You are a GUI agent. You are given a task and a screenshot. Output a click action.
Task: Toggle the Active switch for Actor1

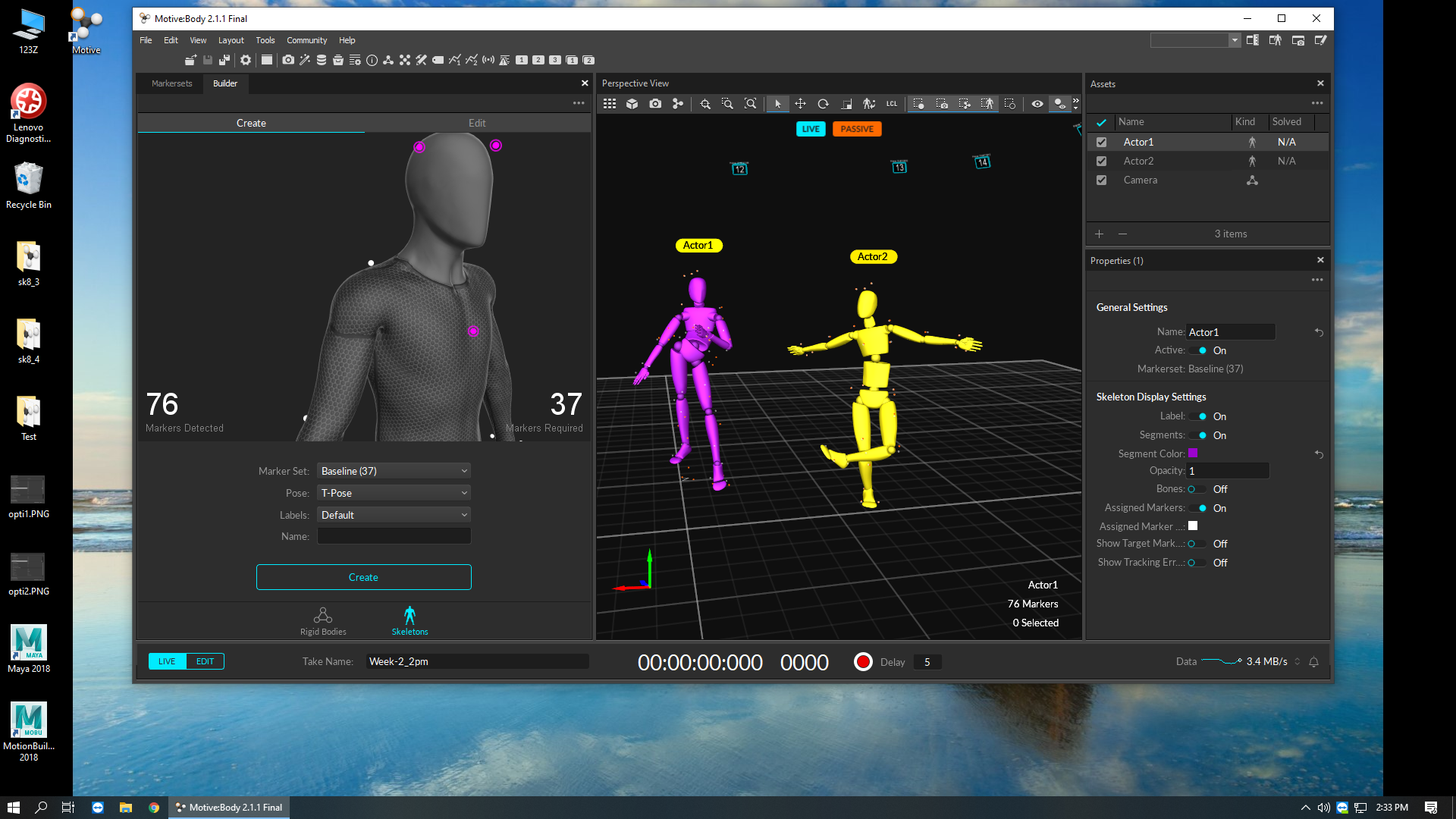tap(1198, 350)
